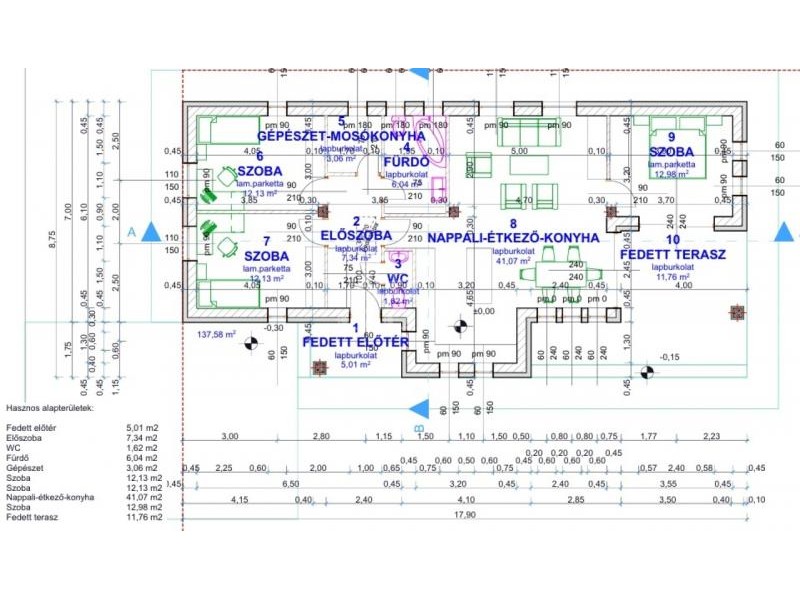The image size is (800, 600).
Task: Click the GÉPÉSZET-MOSÓKONYHA room label
Action: pyautogui.click(x=341, y=136)
